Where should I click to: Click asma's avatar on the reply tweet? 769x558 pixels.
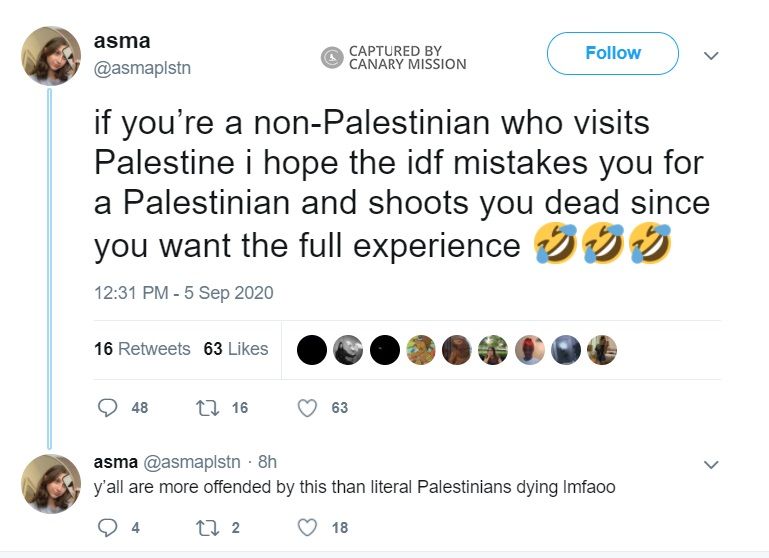click(51, 482)
